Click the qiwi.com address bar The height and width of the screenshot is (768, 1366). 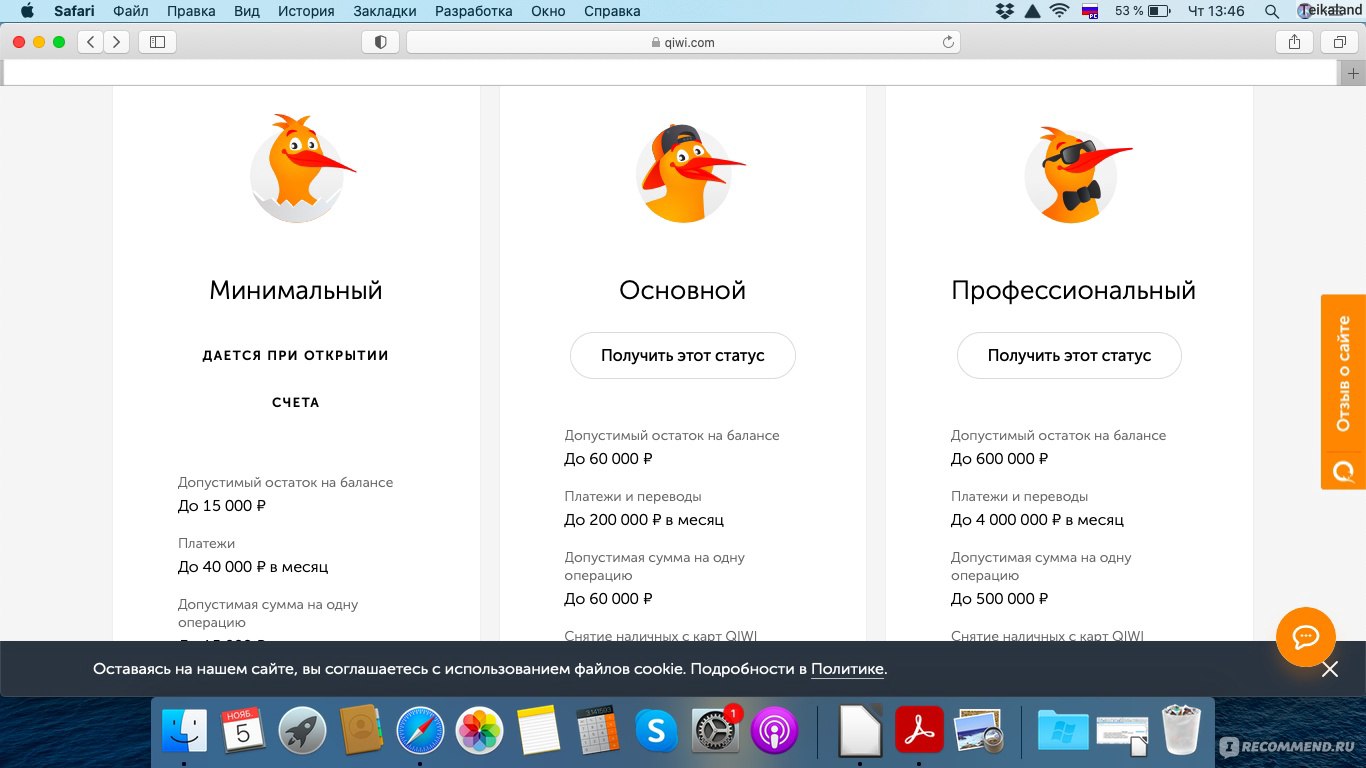(683, 42)
